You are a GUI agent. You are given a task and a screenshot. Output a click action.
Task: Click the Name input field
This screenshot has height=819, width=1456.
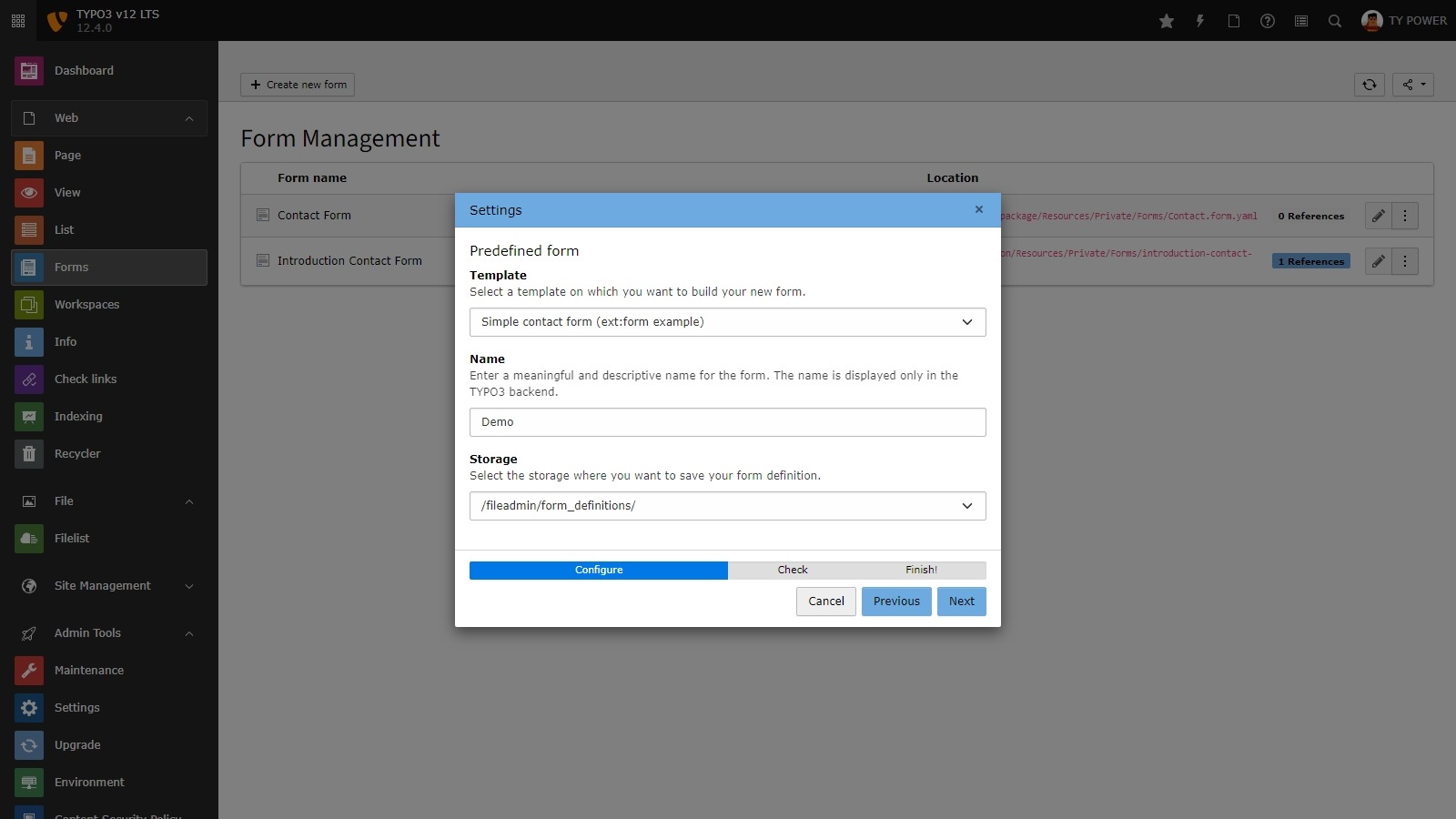point(728,422)
